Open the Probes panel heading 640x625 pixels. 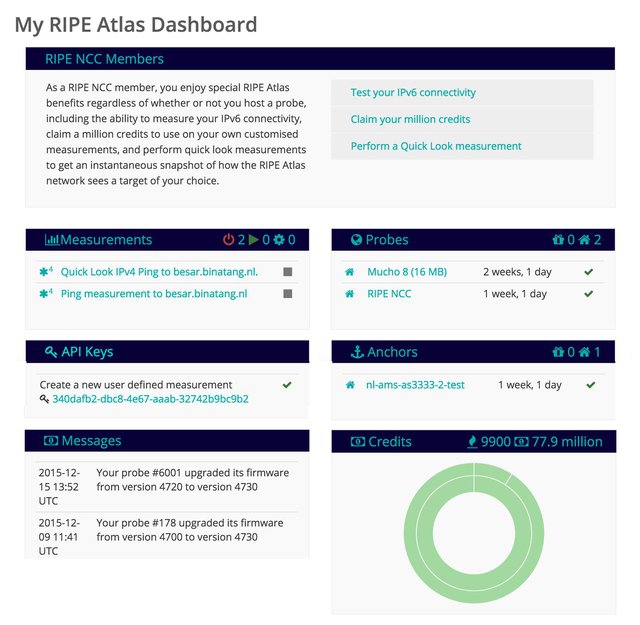tap(387, 240)
